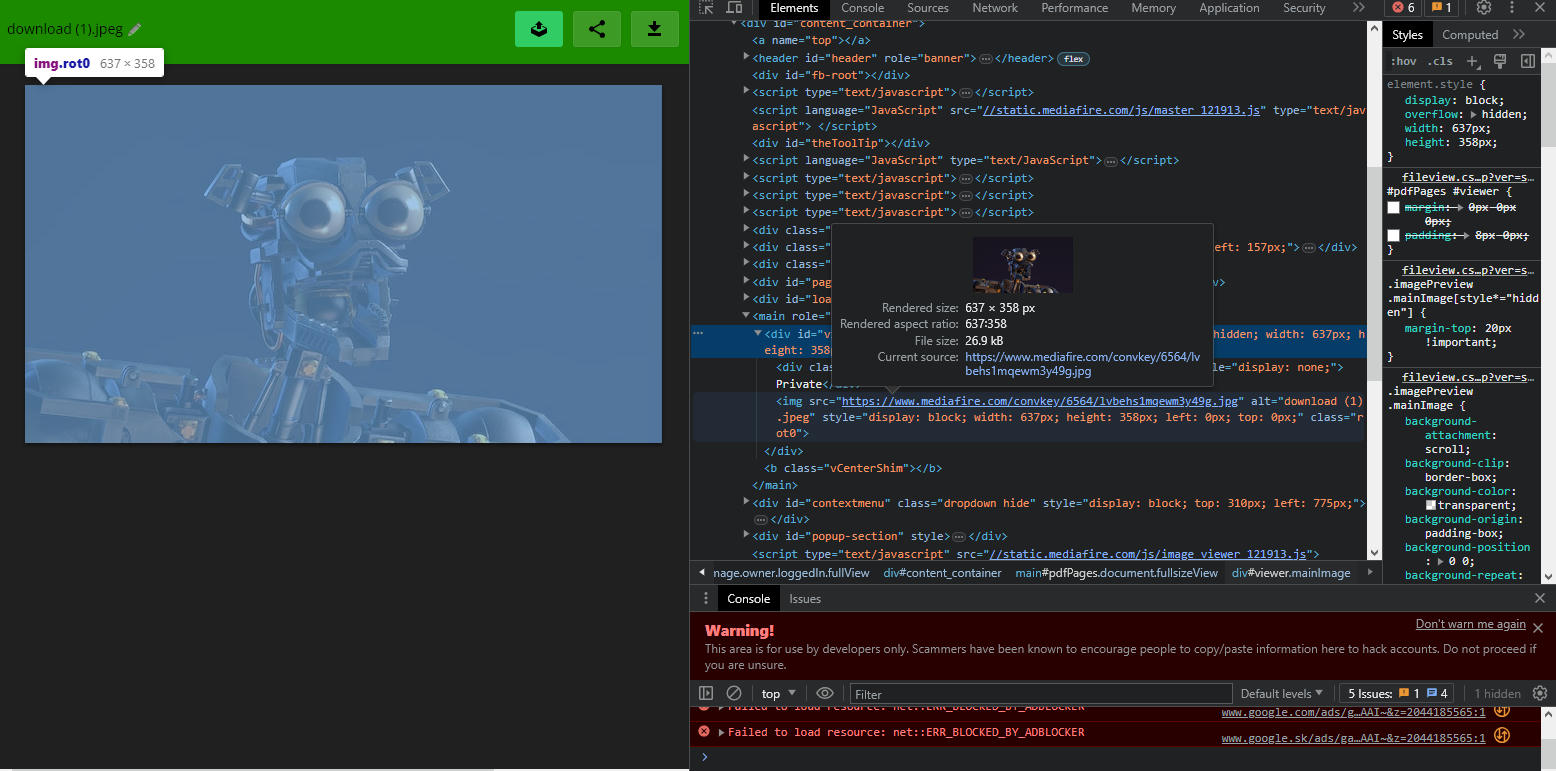Click the pencil icon beside download (1).jpeg
Viewport: 1556px width, 771px height.
coord(135,29)
